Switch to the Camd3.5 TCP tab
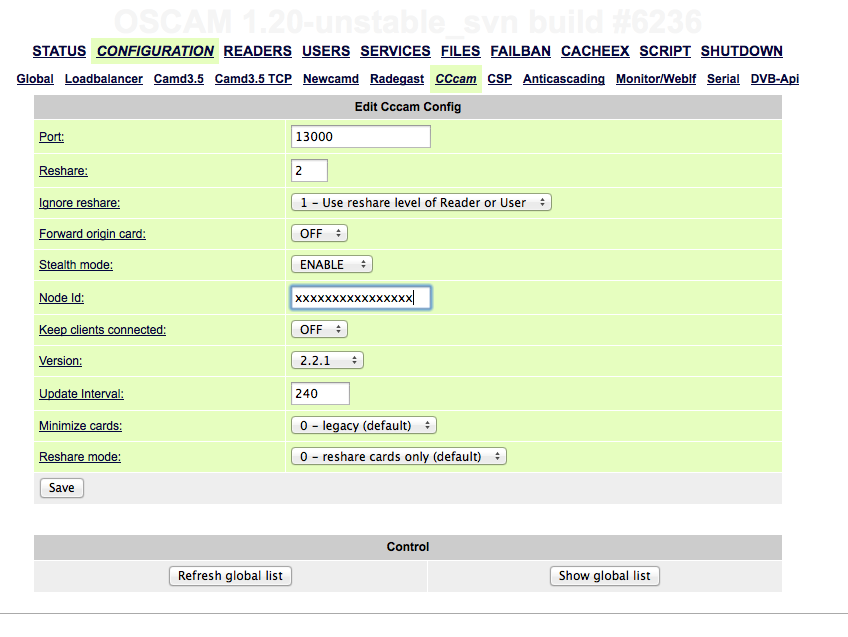Image resolution: width=848 pixels, height=637 pixels. 253,79
